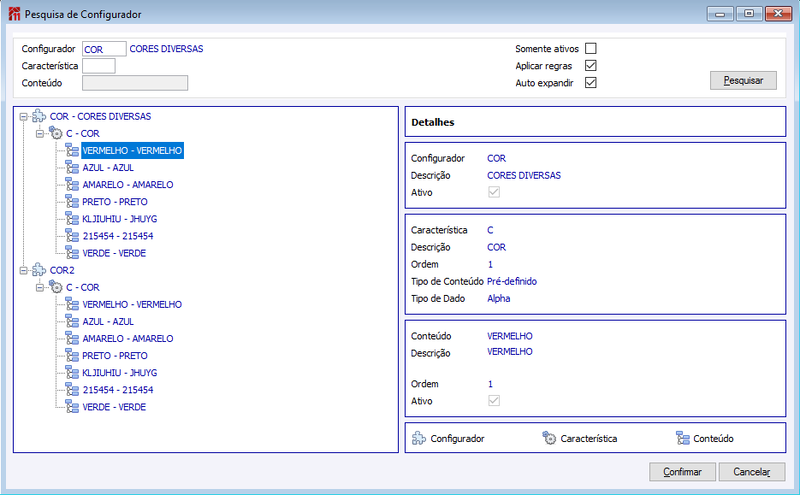Click the Alpha data type value
Viewport: 800px width, 495px height.
click(498, 299)
